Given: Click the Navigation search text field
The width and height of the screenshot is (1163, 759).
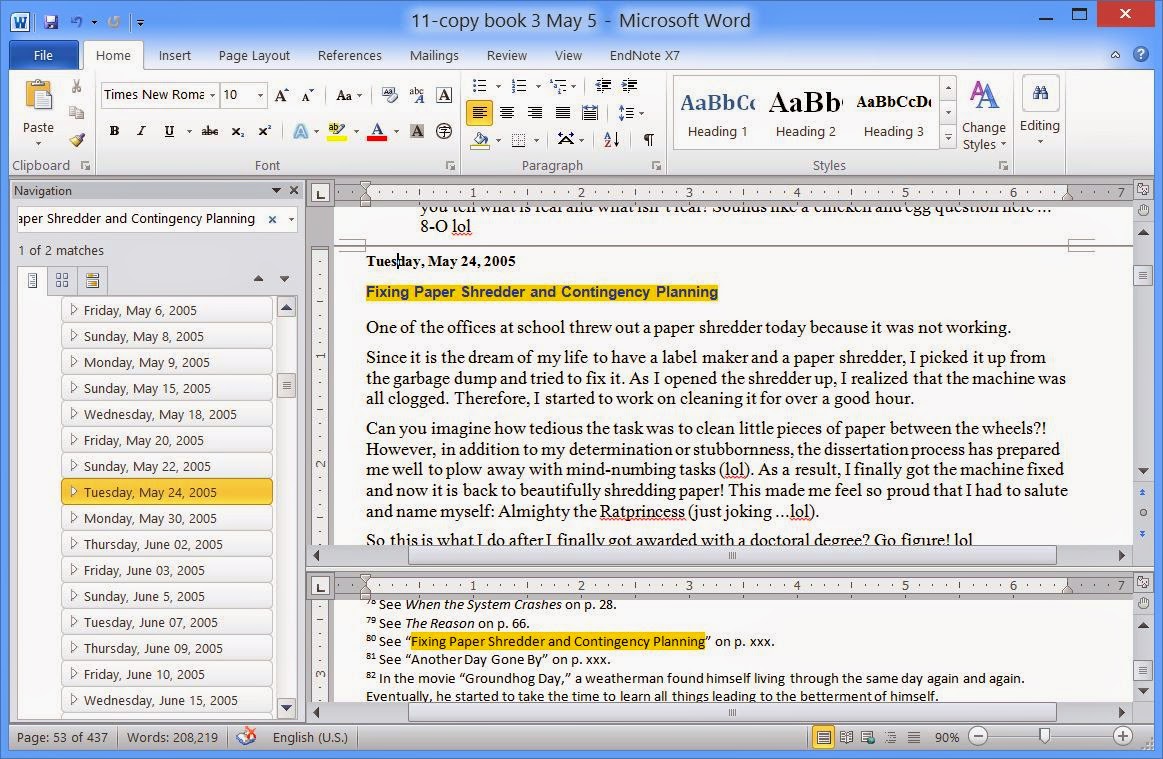Looking at the screenshot, I should point(141,219).
